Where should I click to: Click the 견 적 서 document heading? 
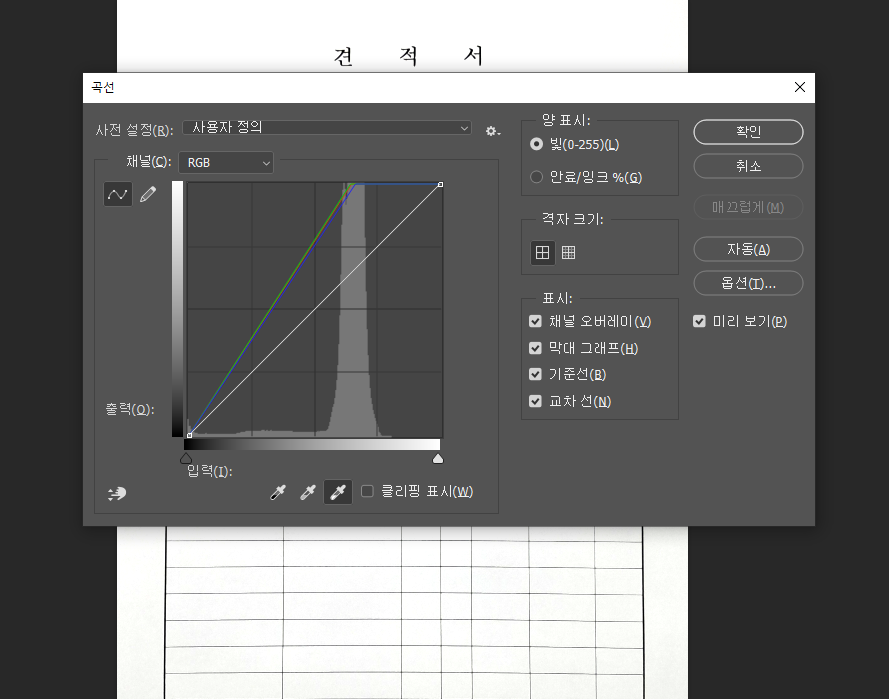tap(408, 56)
